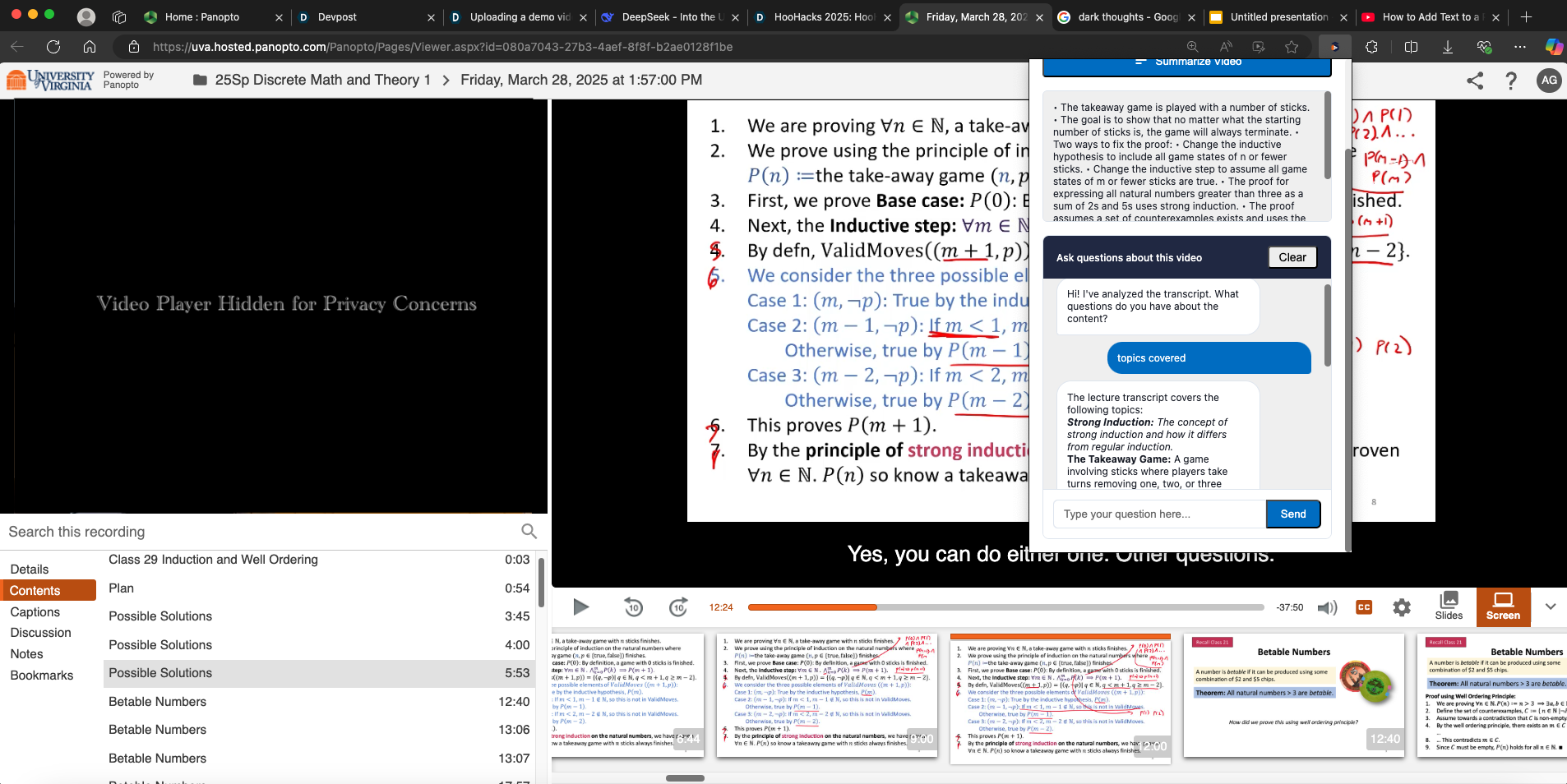
Task: Jump to Possible Solutions at 4:00
Action: pyautogui.click(x=319, y=645)
